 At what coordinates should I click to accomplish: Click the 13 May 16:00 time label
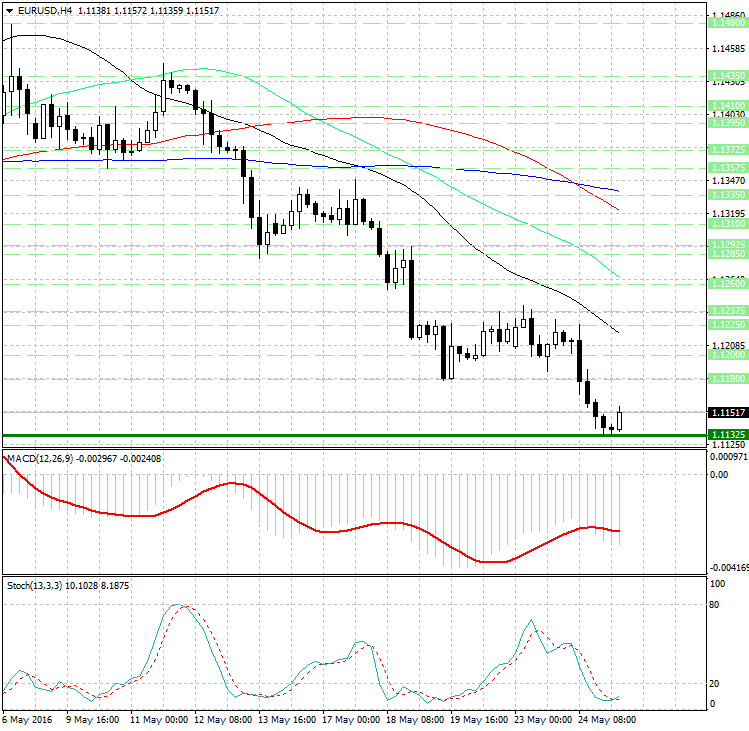(x=285, y=720)
